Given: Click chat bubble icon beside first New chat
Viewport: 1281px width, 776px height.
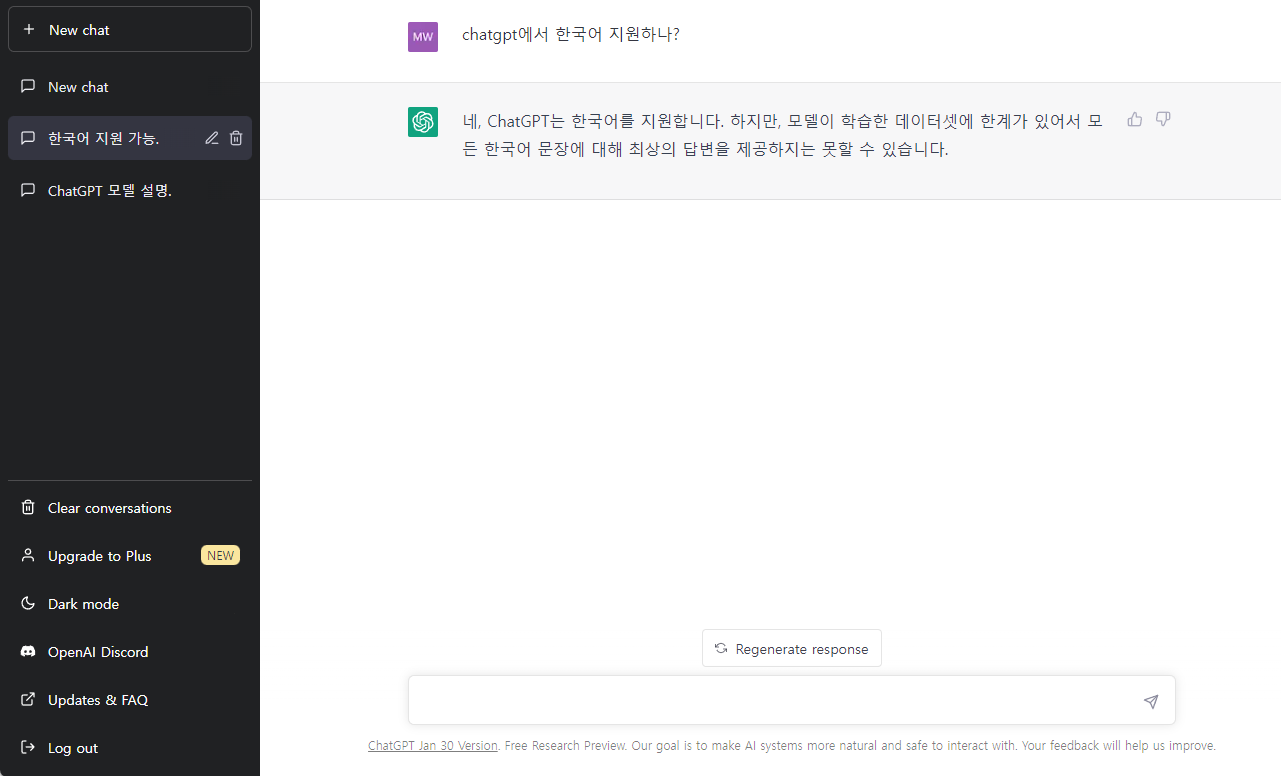Looking at the screenshot, I should 28,87.
